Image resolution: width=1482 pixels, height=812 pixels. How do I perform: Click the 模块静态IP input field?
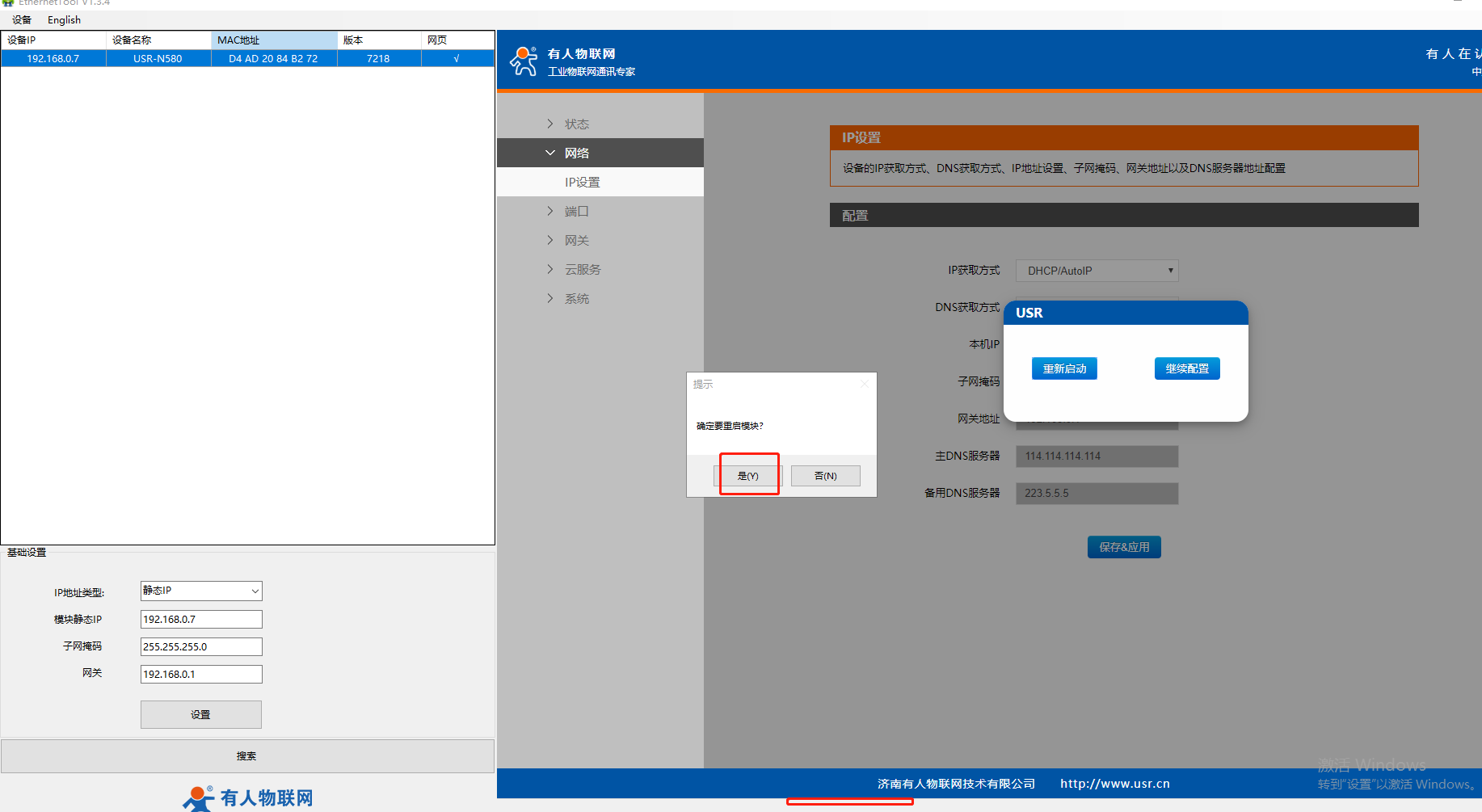point(201,619)
